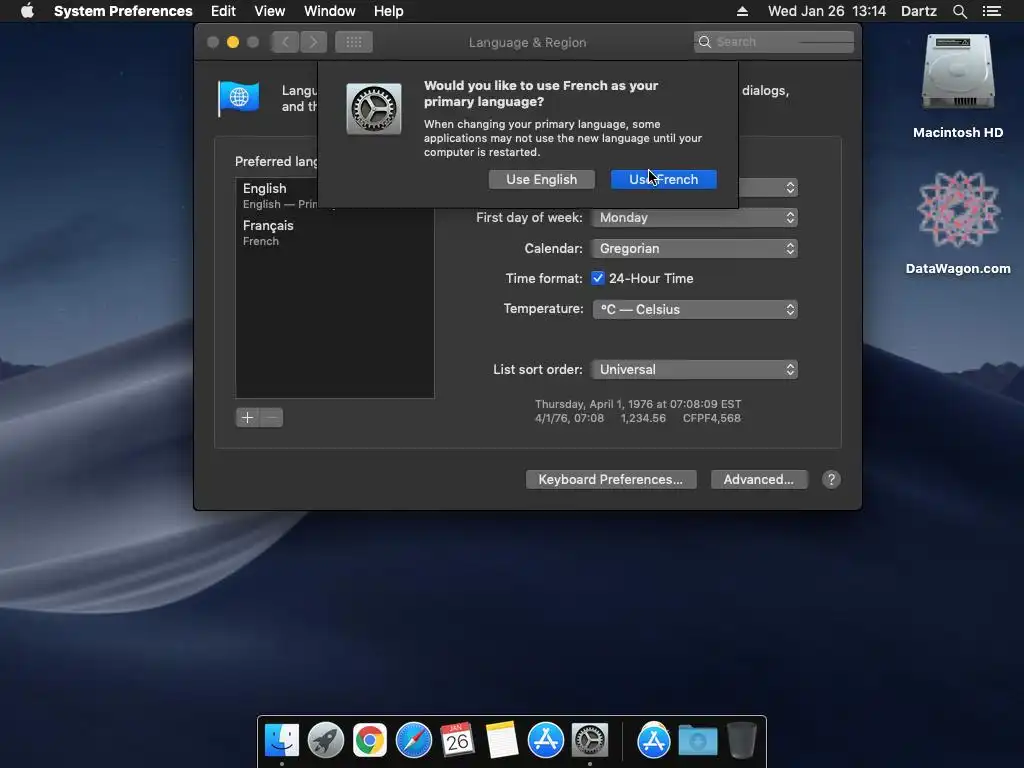The height and width of the screenshot is (768, 1024).
Task: Add a language with the plus button
Action: pyautogui.click(x=248, y=417)
